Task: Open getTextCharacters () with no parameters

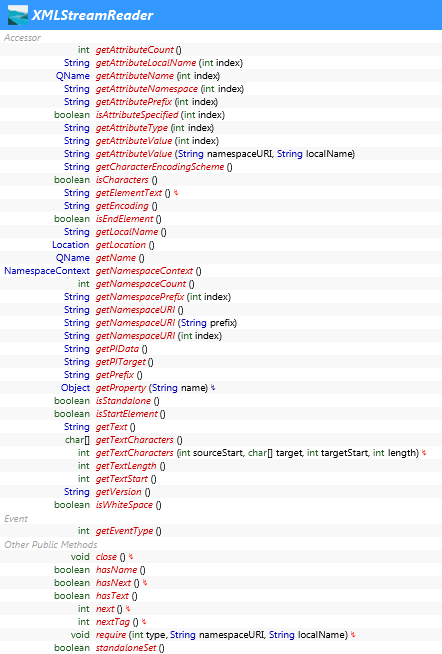Action: [135, 440]
